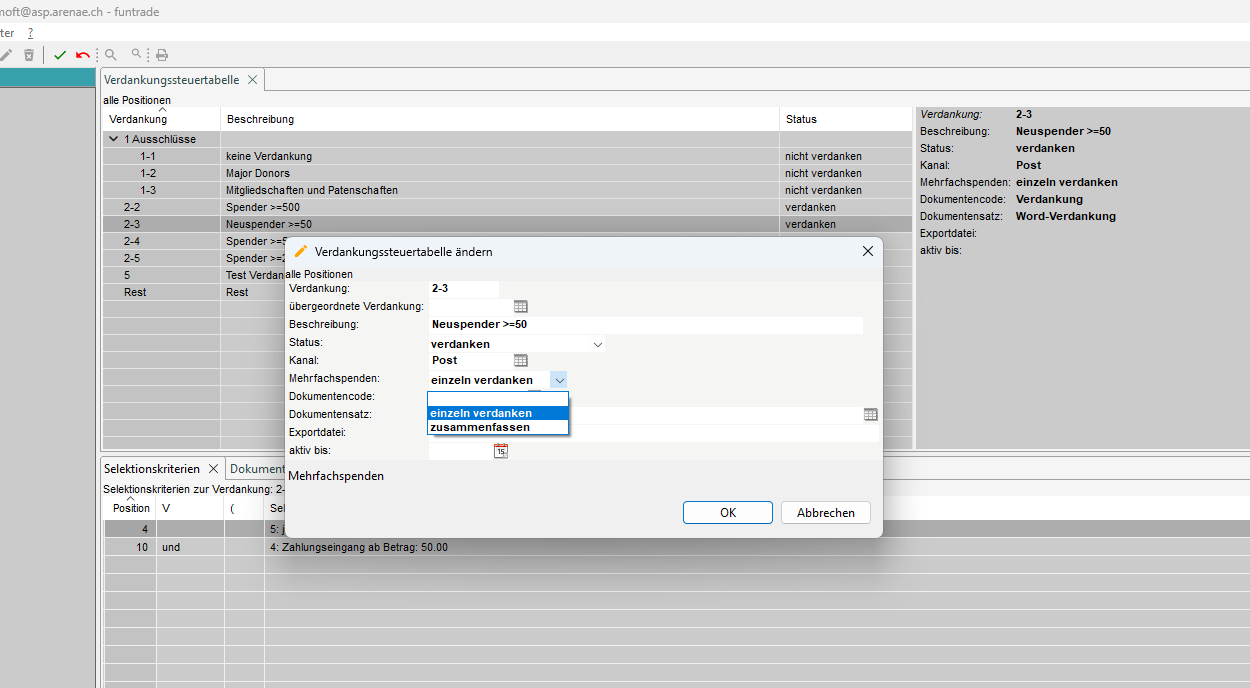Switch to the Selektionskriterien tab
This screenshot has width=1250, height=688.
click(152, 469)
